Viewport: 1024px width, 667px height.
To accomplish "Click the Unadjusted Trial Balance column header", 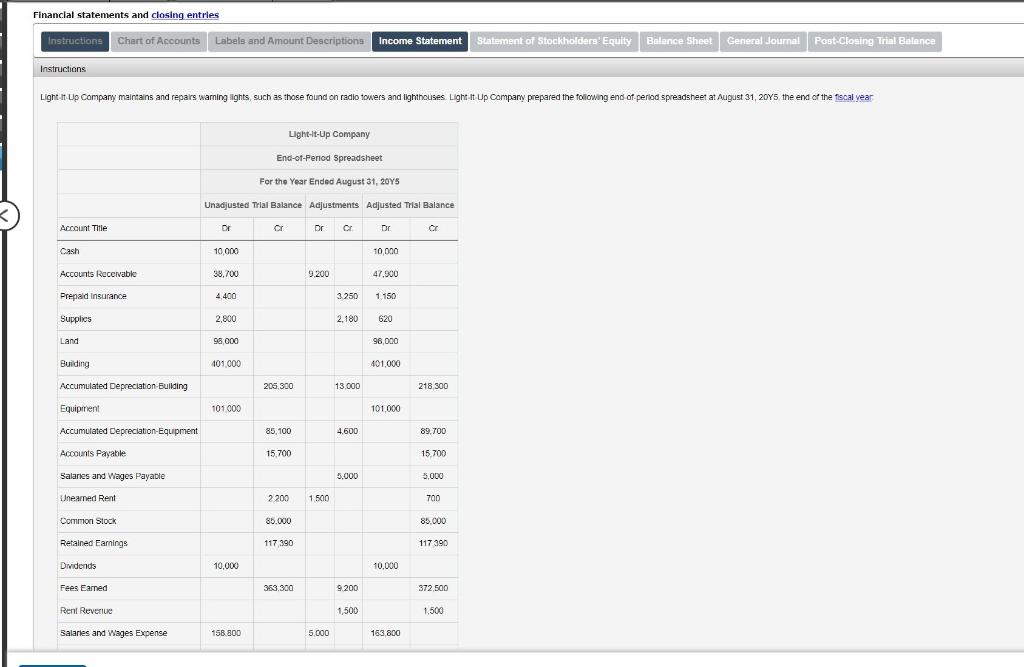I will point(253,206).
